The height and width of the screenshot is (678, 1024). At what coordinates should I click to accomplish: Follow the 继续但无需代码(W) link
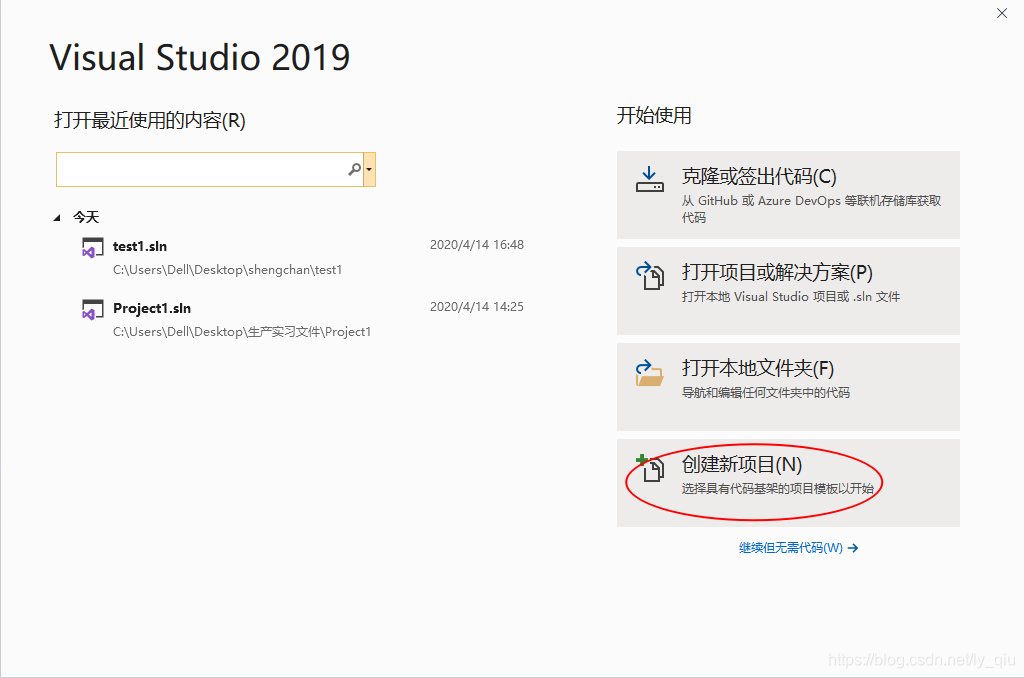(x=798, y=547)
